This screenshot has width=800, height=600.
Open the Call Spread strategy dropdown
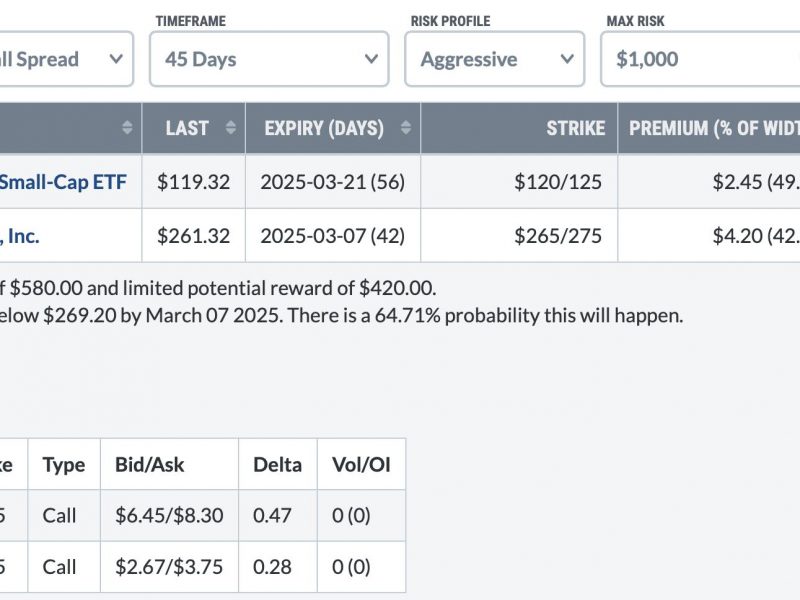[x=65, y=59]
